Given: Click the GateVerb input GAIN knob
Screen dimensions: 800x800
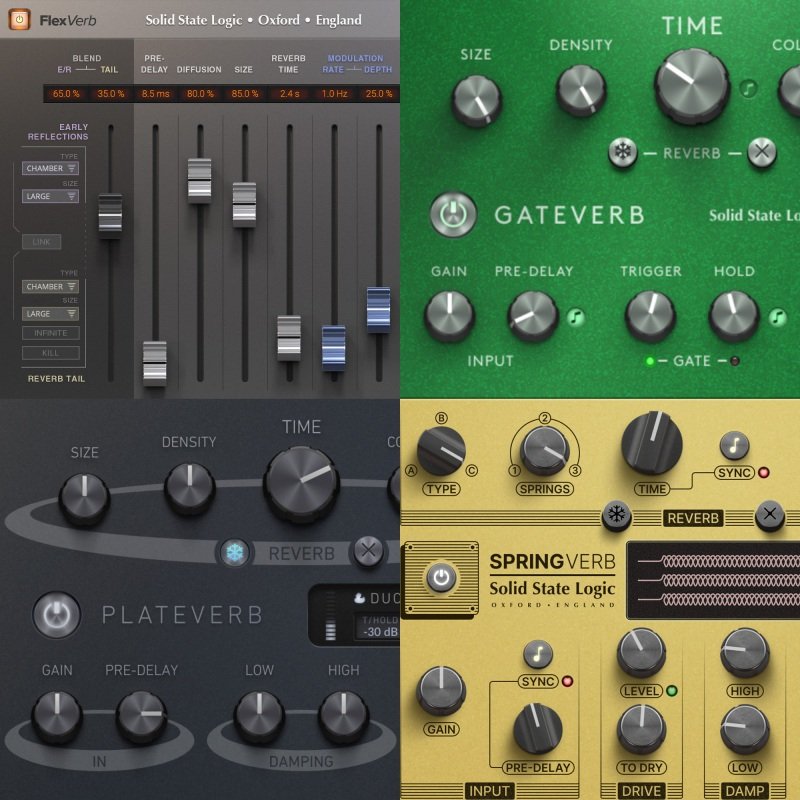Looking at the screenshot, I should [449, 315].
